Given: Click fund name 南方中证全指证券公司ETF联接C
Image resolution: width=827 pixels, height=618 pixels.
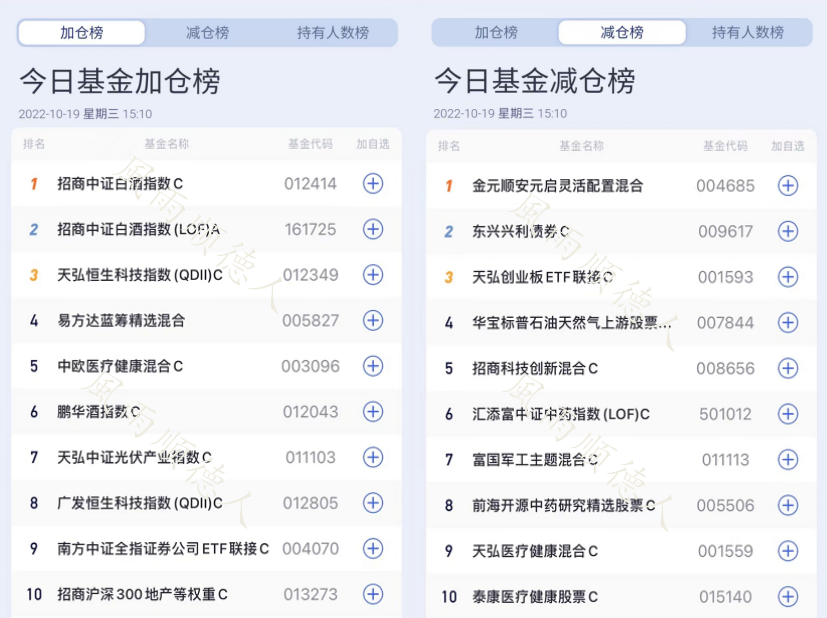Looking at the screenshot, I should point(163,548).
